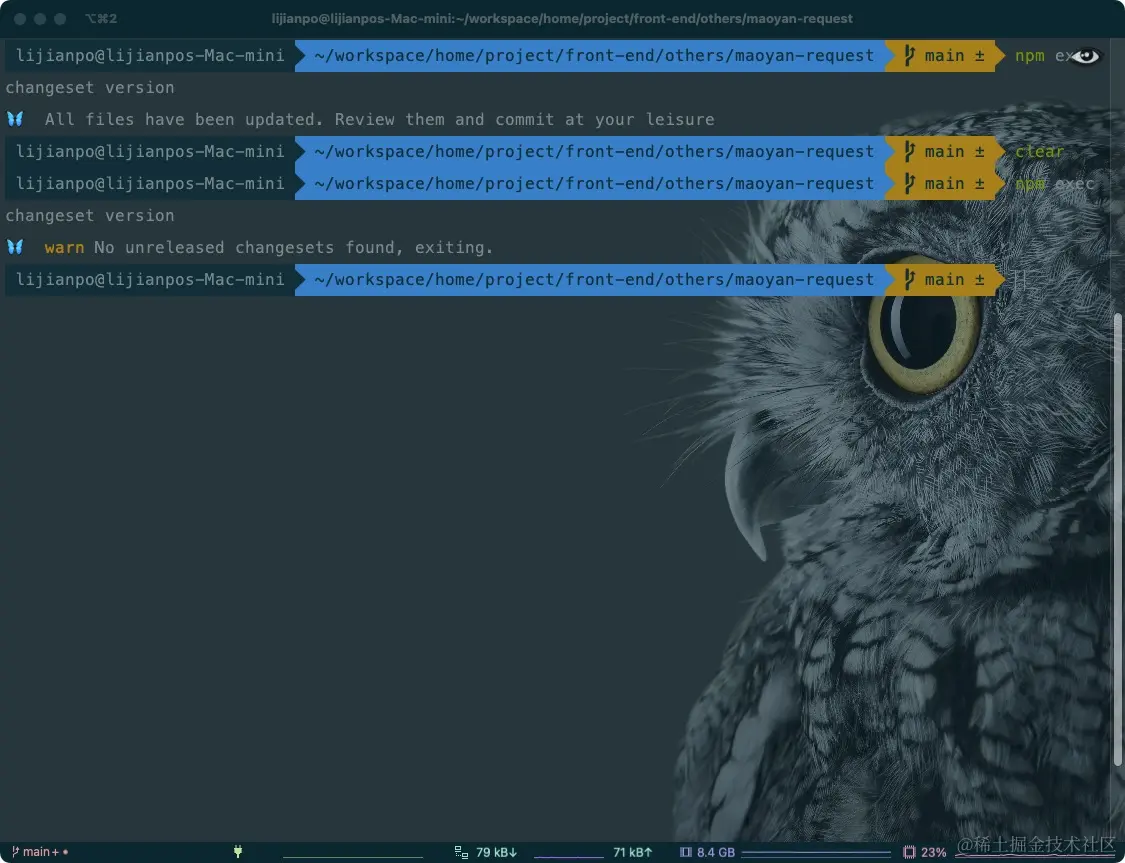Click the user@host segment on the last prompt
The image size is (1125, 863).
coord(150,279)
